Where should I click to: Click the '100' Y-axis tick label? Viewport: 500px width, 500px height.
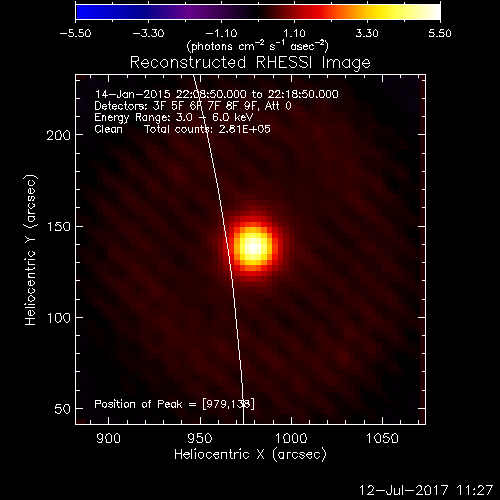click(59, 318)
